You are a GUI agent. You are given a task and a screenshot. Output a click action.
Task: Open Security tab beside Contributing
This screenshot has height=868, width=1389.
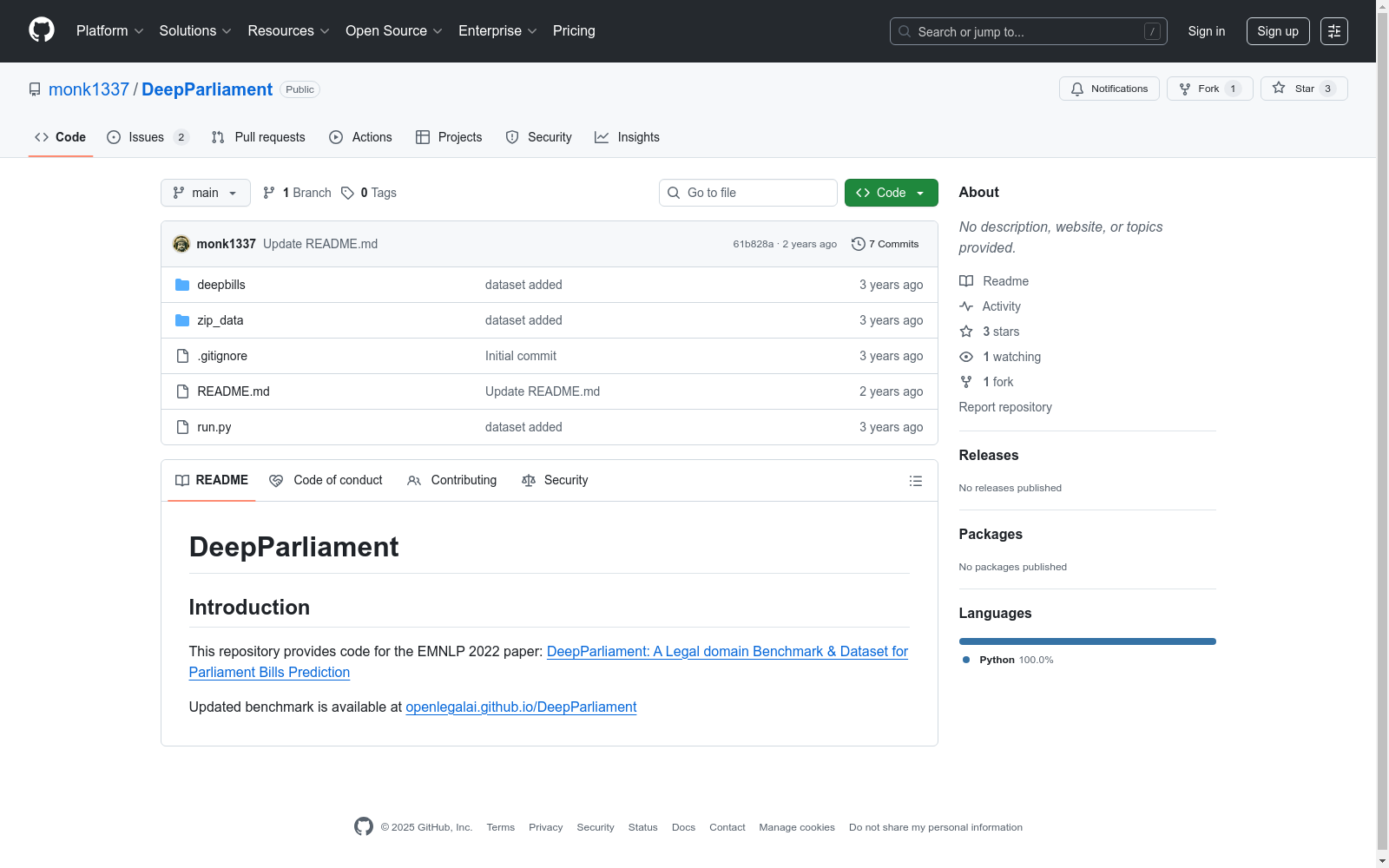(x=555, y=480)
